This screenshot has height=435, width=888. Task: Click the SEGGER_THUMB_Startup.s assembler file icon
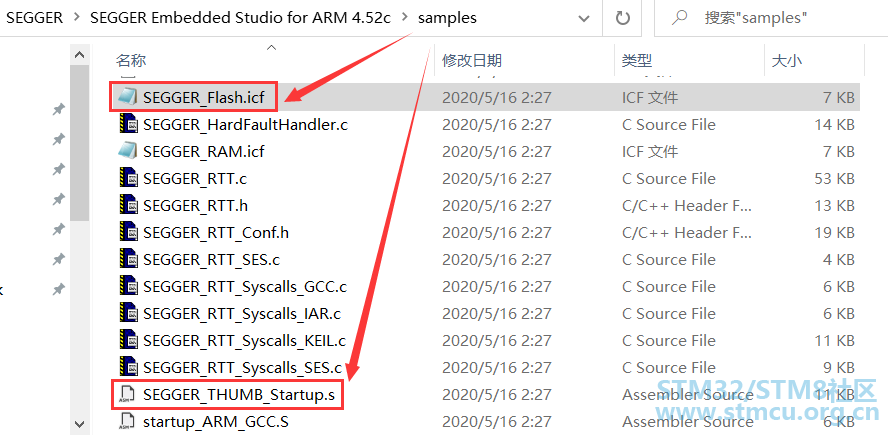[127, 395]
